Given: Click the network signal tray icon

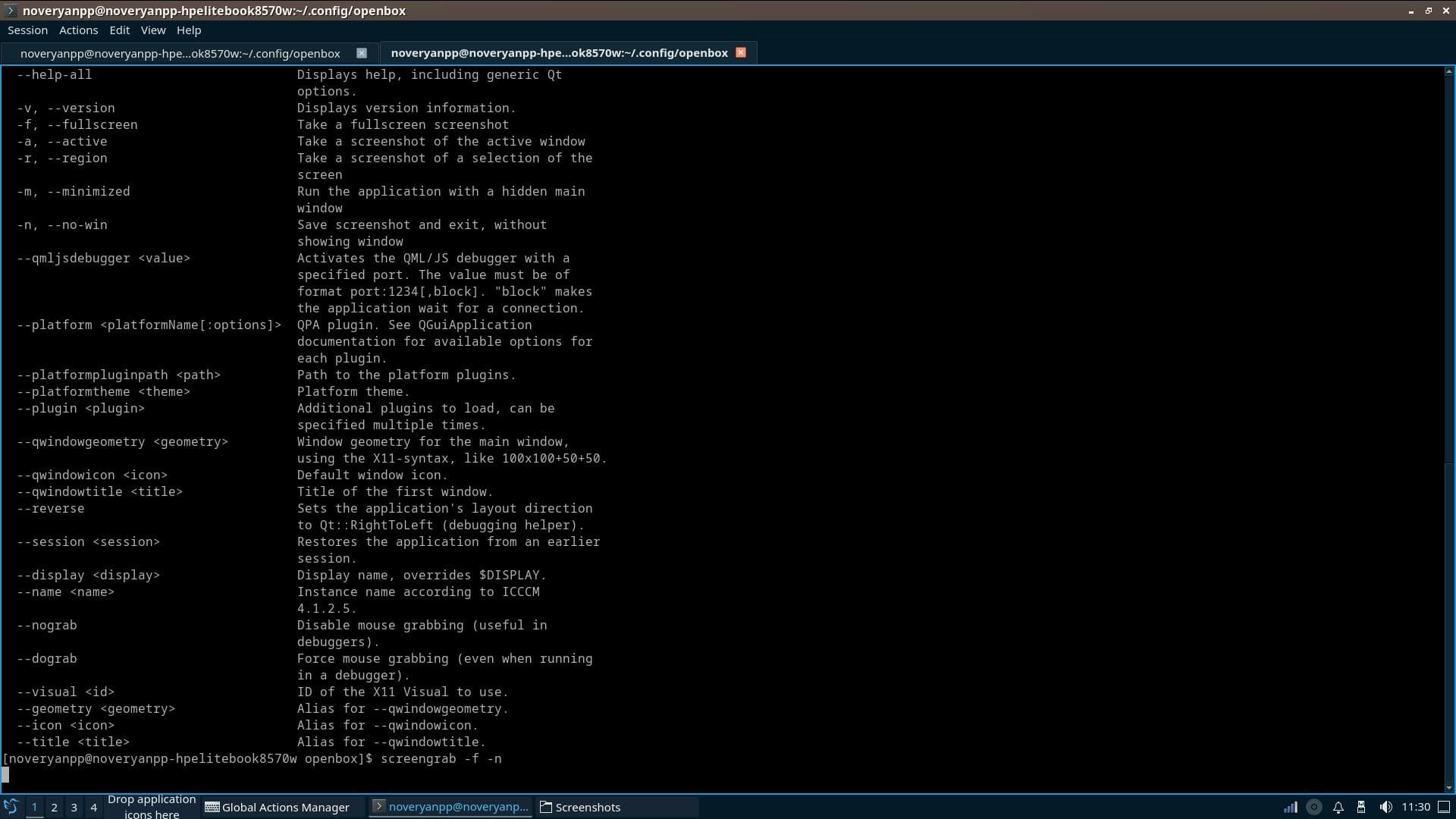Looking at the screenshot, I should [x=1290, y=807].
